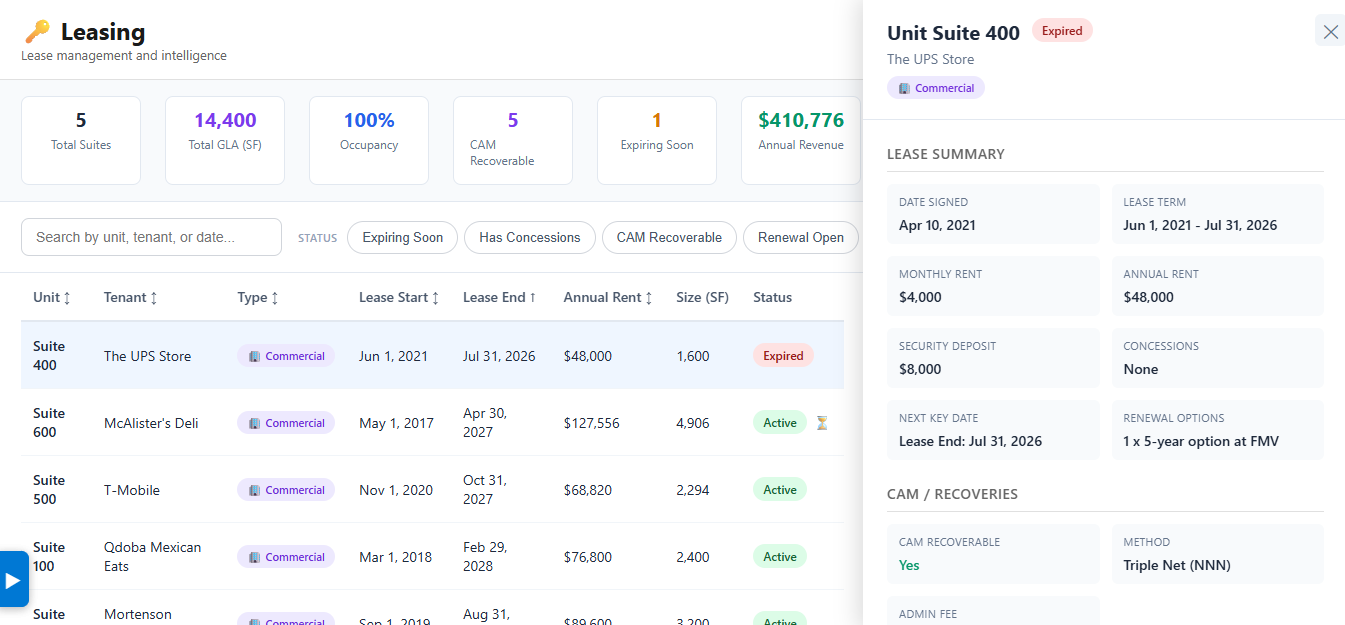Screen dimensions: 1345x625
Task: Click the Active badge in McAlister's Deli row
Action: click(780, 423)
